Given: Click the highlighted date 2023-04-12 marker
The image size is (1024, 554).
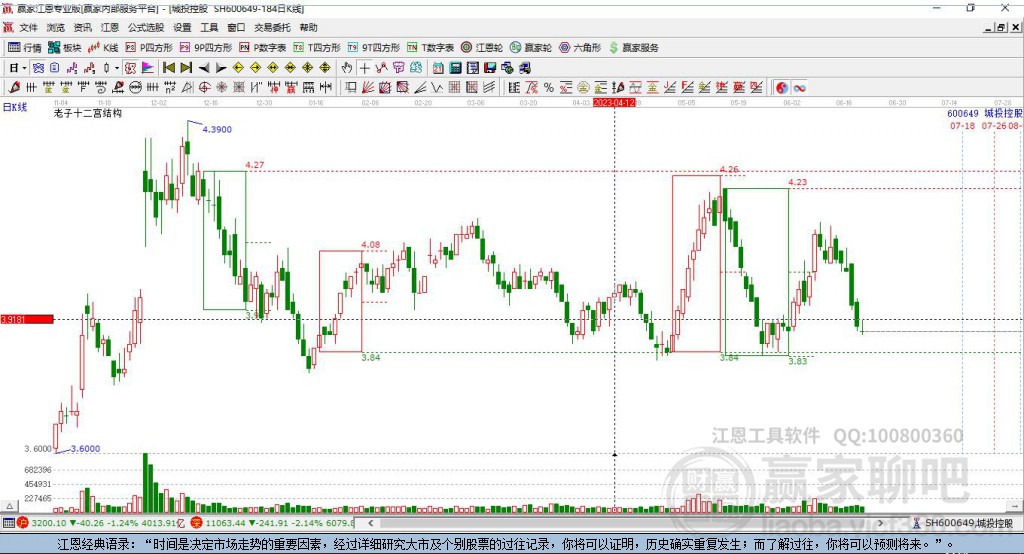Looking at the screenshot, I should pyautogui.click(x=614, y=103).
